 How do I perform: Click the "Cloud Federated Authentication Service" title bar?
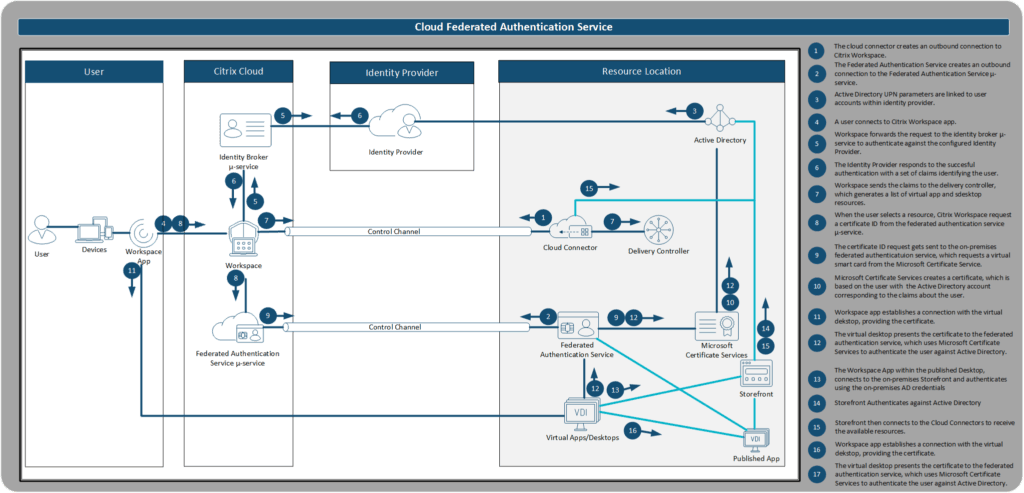click(x=513, y=27)
